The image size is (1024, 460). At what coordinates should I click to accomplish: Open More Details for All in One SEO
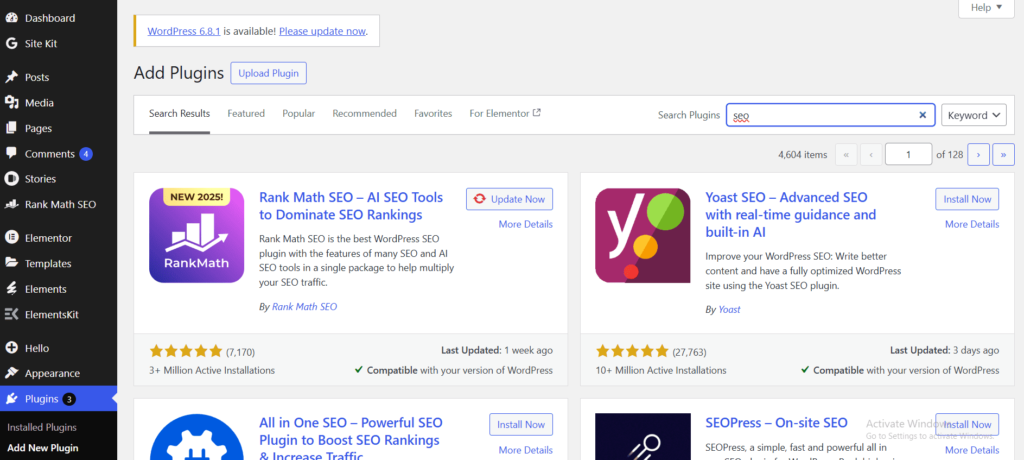coord(526,450)
